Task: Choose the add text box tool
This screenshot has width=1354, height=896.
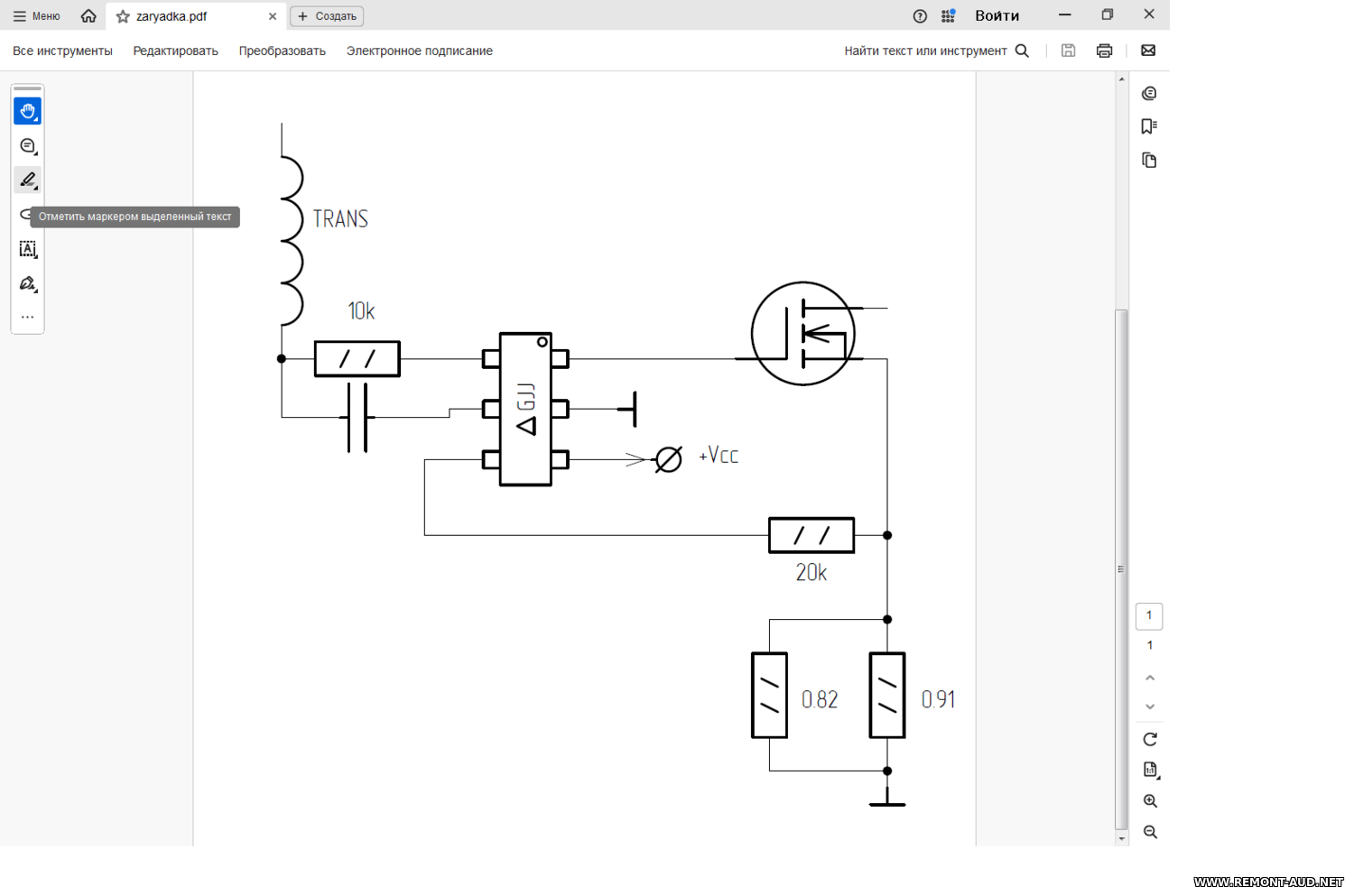Action: (x=27, y=249)
